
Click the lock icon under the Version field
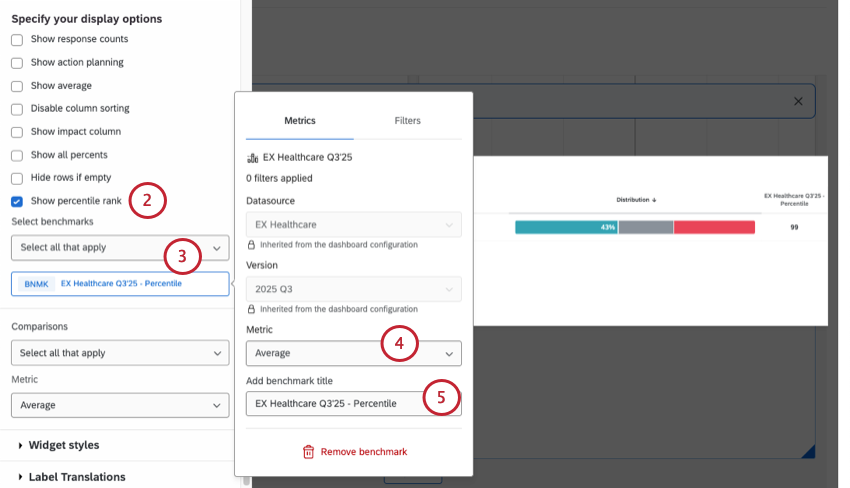(251, 309)
